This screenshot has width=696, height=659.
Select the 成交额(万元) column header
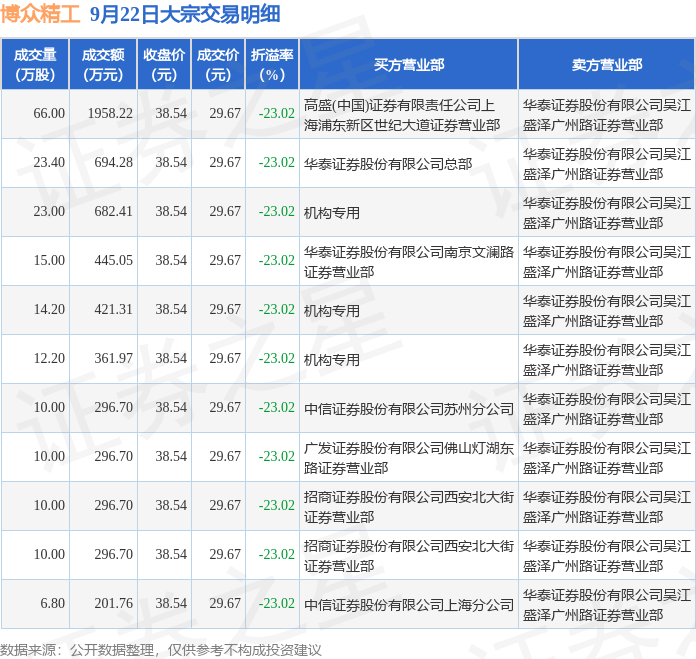click(x=103, y=65)
